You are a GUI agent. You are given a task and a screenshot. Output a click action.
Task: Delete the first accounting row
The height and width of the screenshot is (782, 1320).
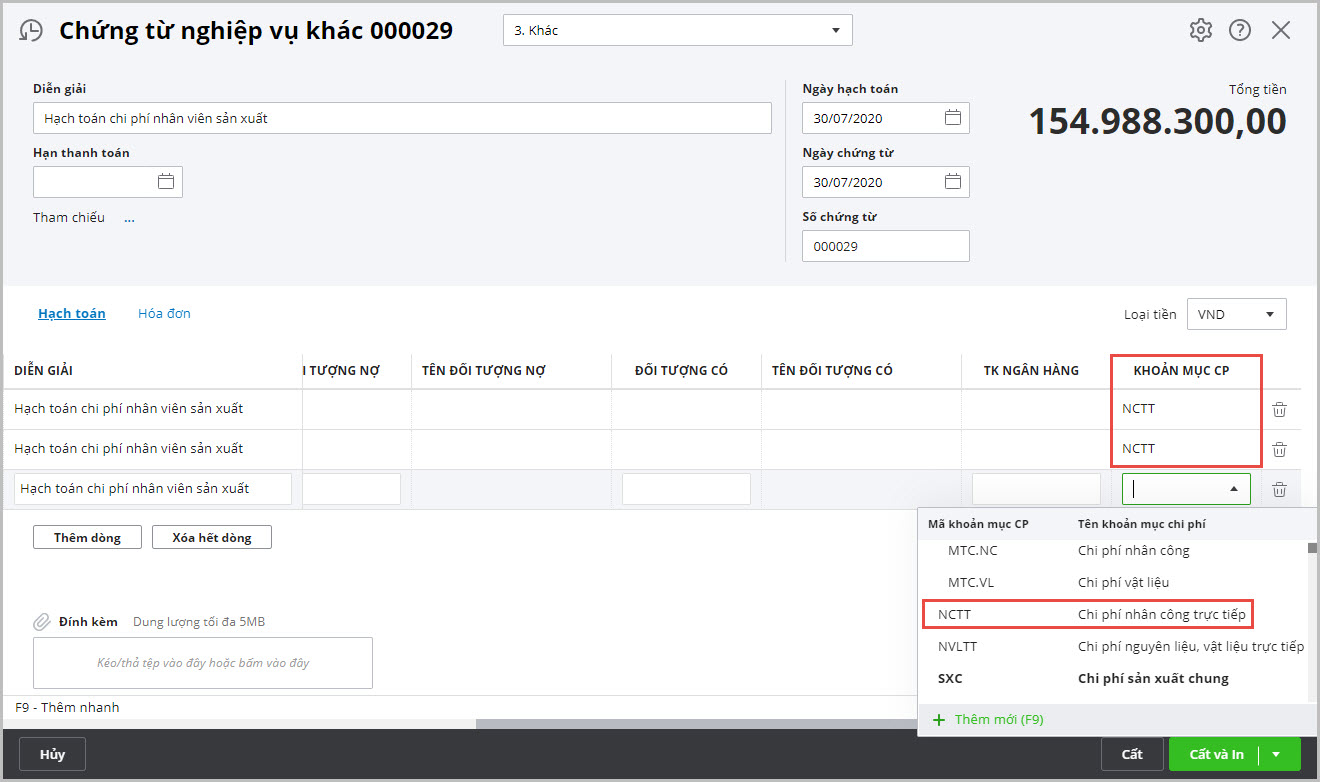pos(1279,409)
